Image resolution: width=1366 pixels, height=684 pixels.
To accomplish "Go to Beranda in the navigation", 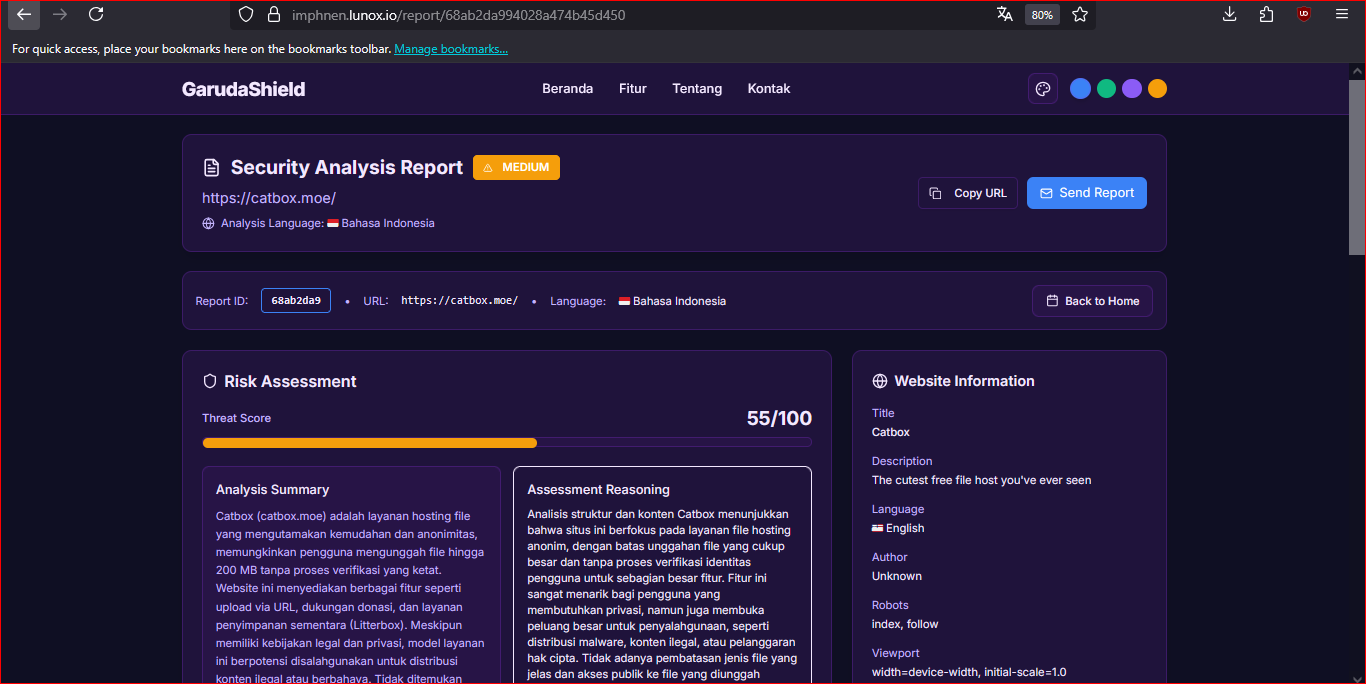I will click(x=567, y=89).
